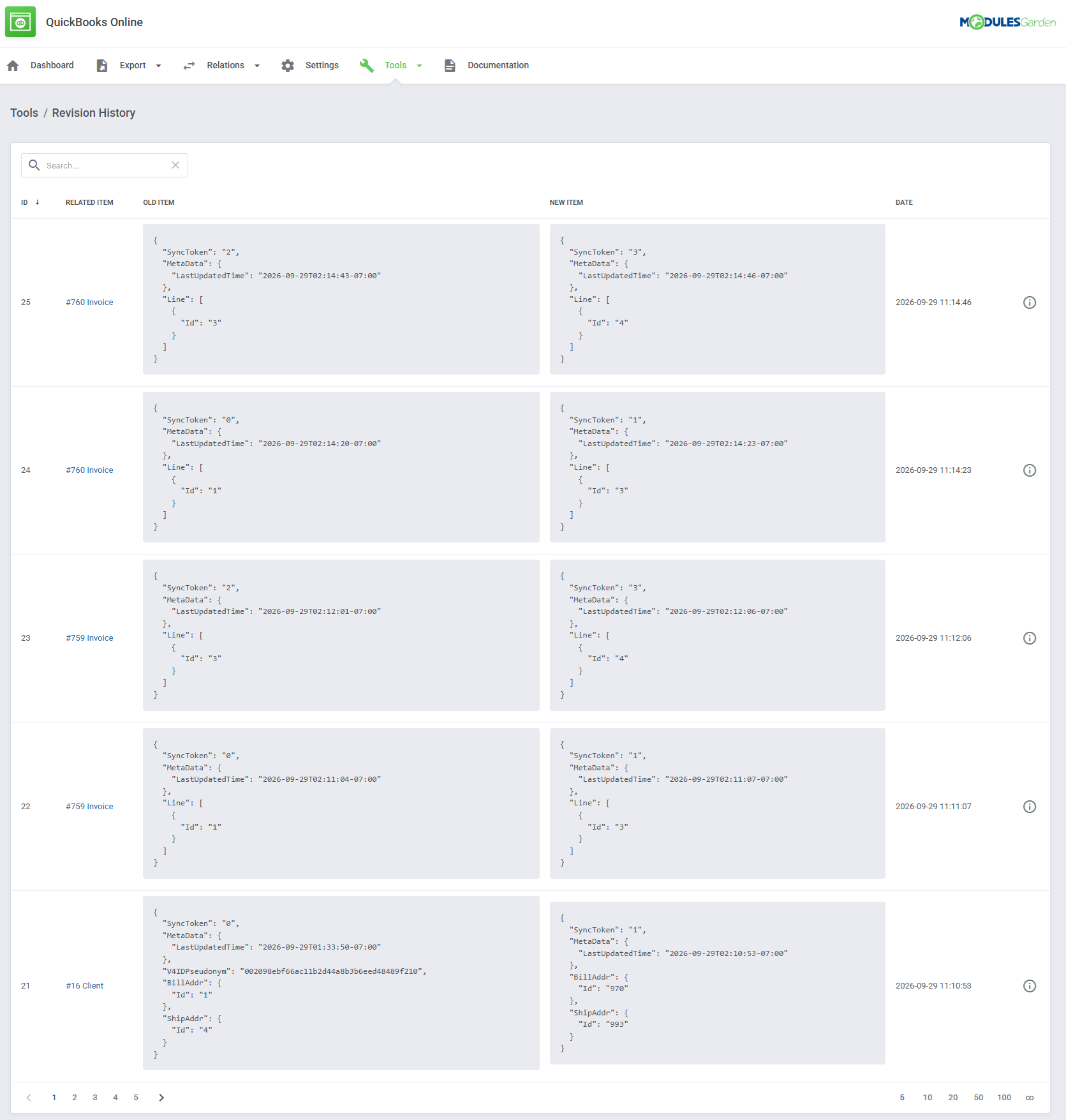
Task: Open info details for revision 21
Action: click(1030, 986)
